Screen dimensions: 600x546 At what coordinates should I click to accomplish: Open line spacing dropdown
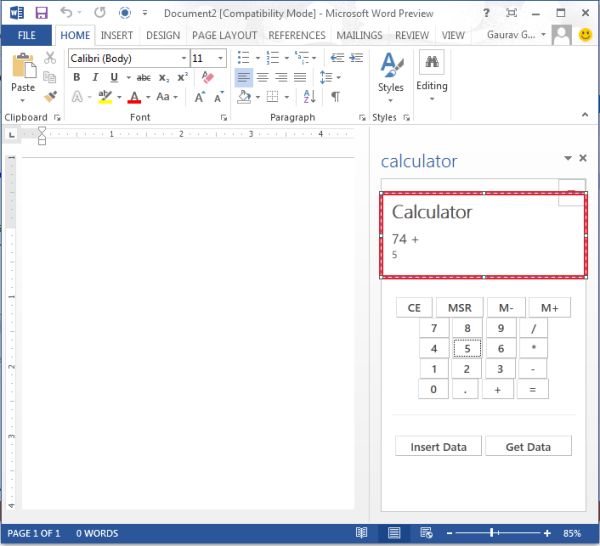330,77
